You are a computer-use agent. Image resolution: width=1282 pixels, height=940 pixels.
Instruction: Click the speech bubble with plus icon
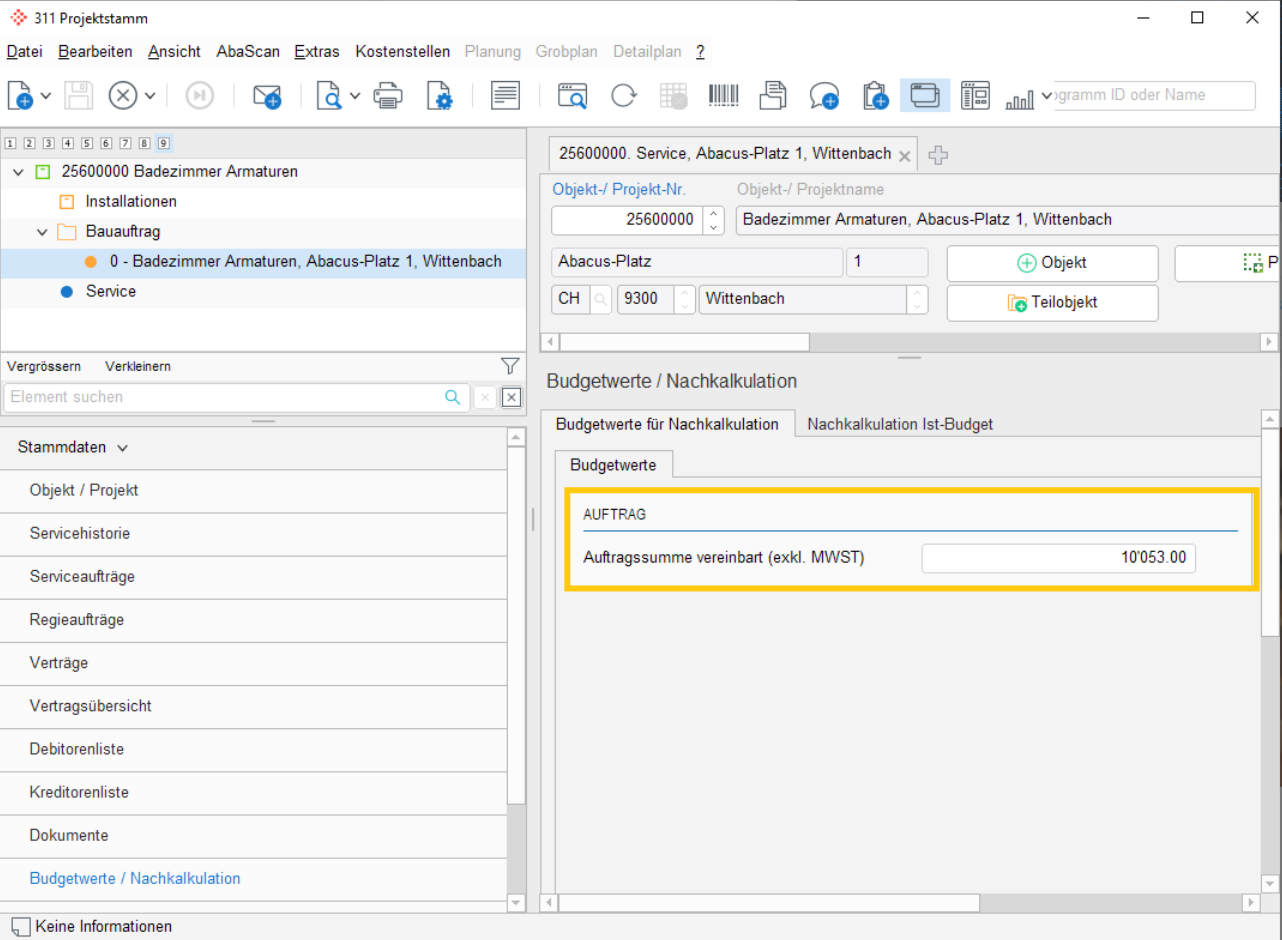824,96
